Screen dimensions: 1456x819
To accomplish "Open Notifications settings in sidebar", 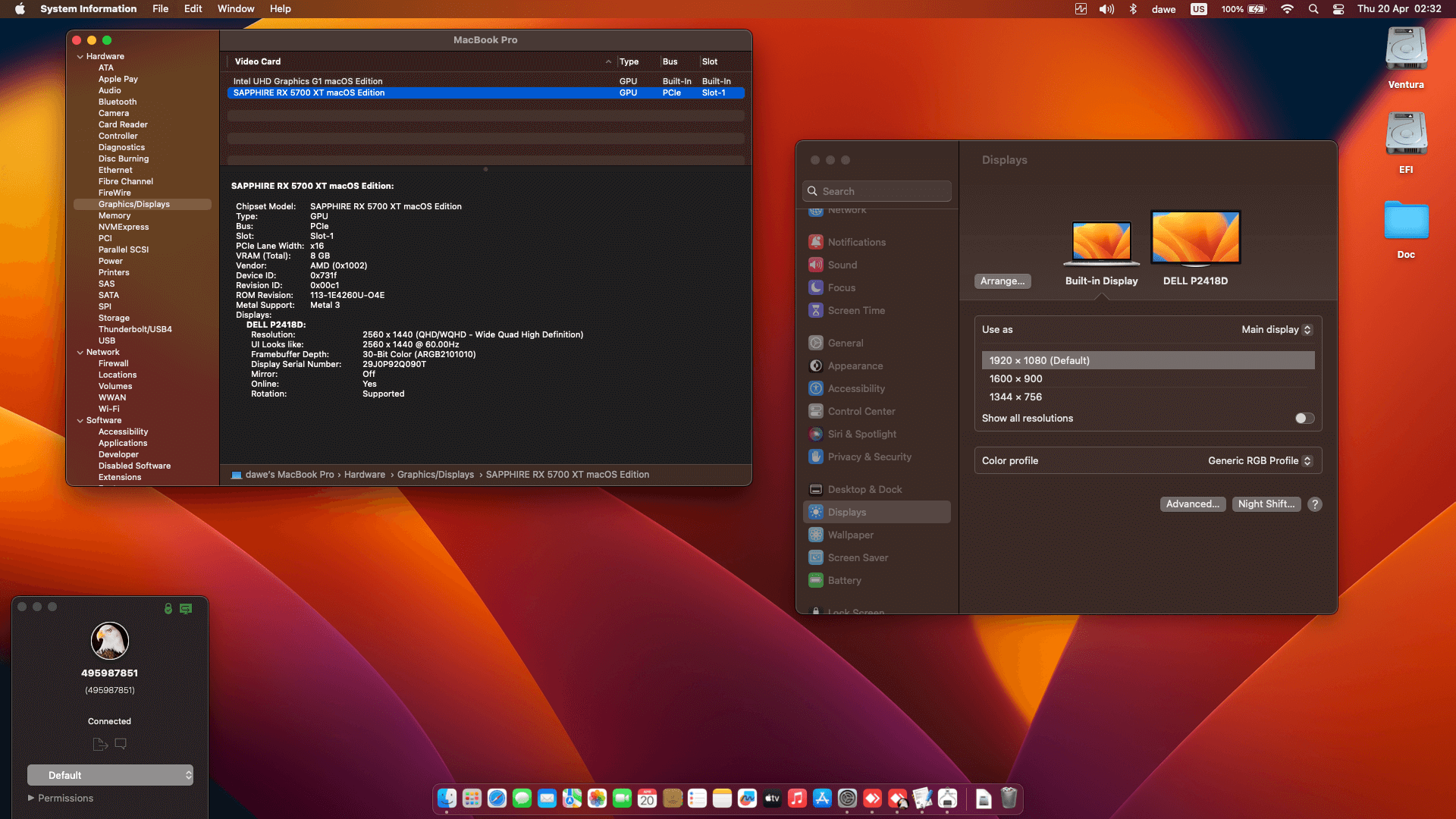I will pyautogui.click(x=856, y=242).
